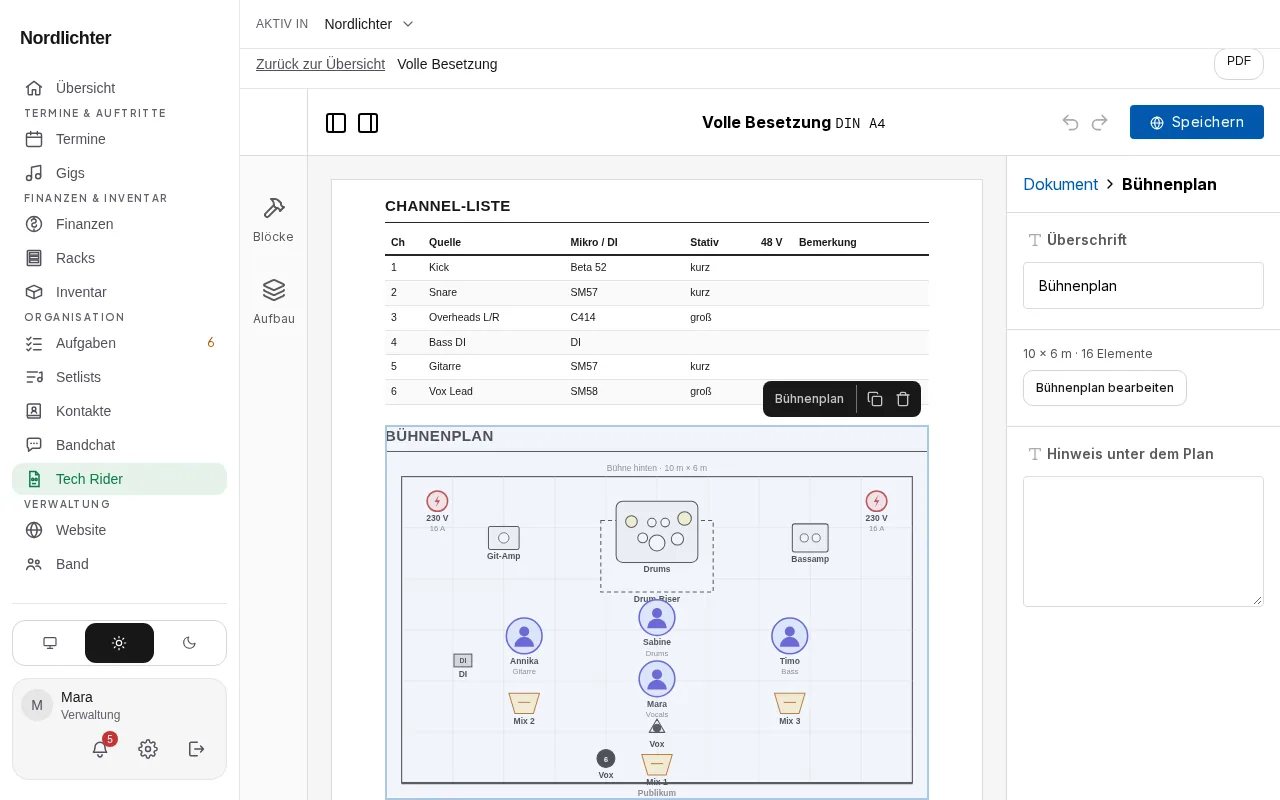The height and width of the screenshot is (800, 1280).
Task: Go to Dokument in the breadcrumb
Action: click(x=1061, y=184)
